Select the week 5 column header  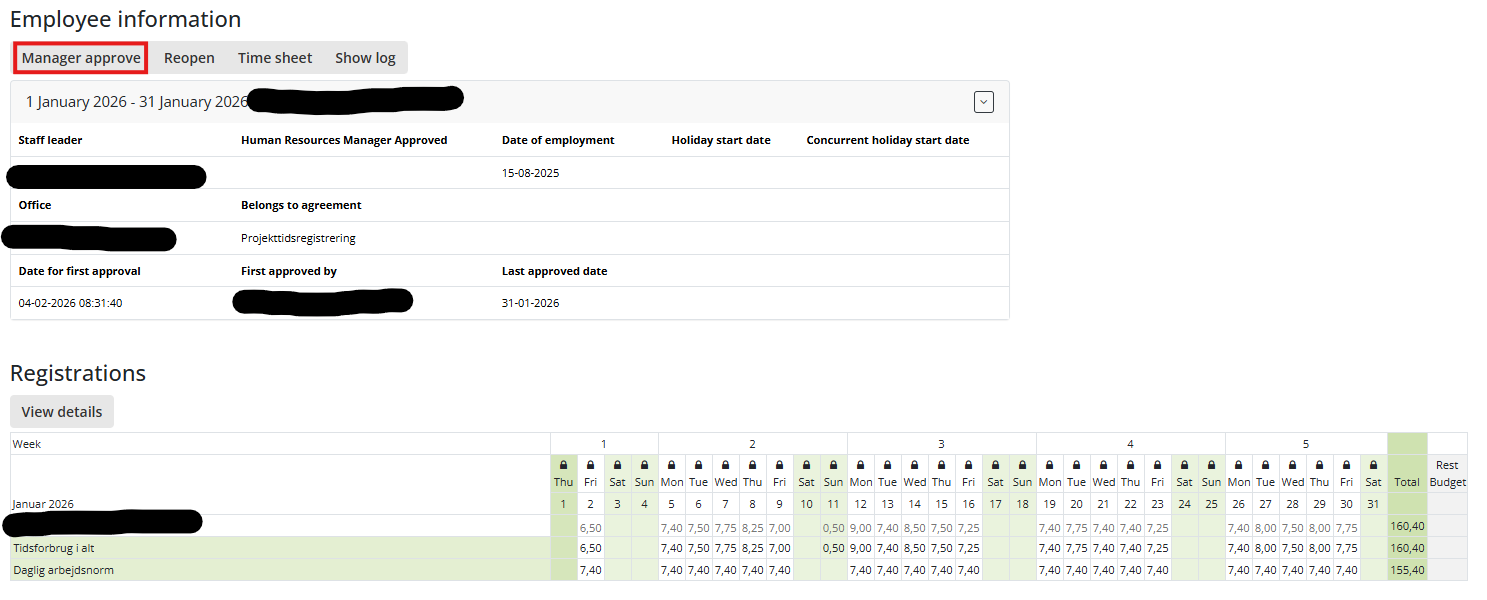click(1305, 444)
